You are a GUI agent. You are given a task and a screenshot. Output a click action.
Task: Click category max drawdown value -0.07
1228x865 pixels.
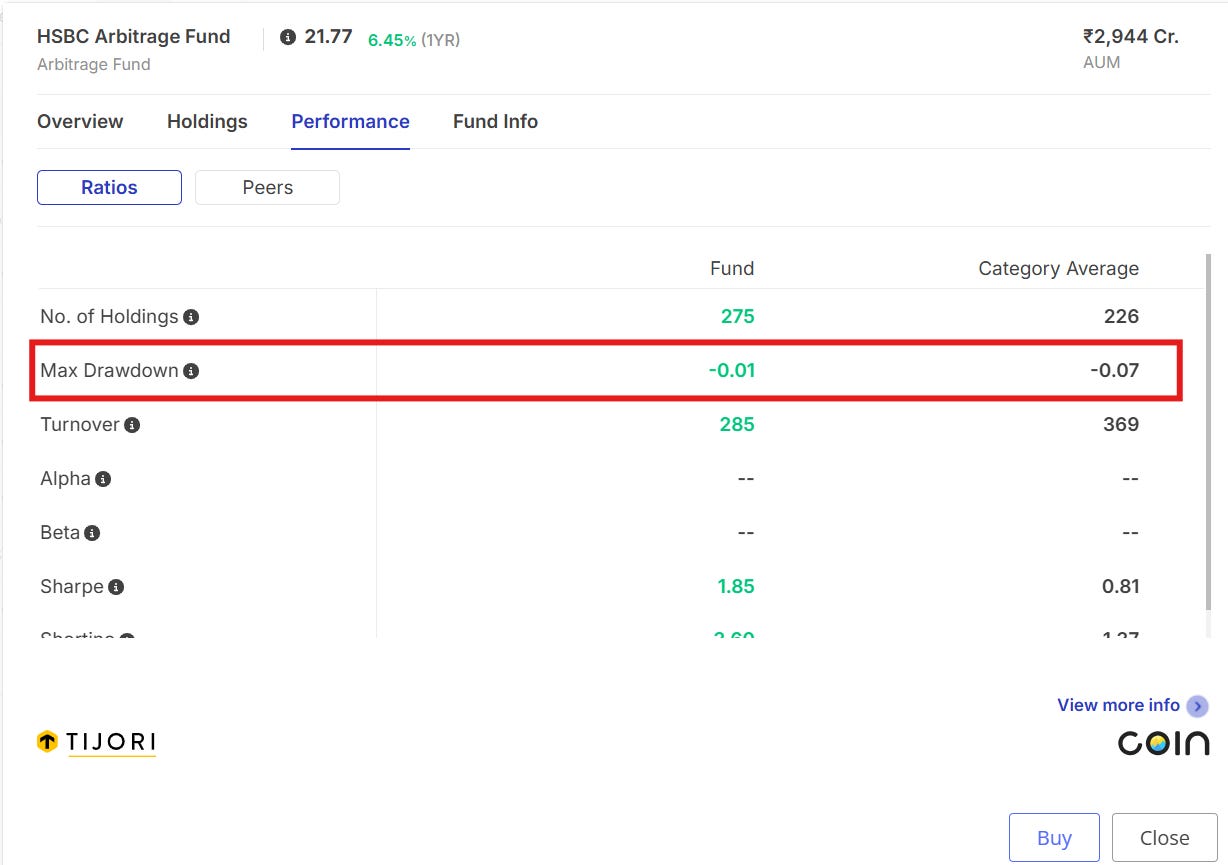pos(1115,371)
